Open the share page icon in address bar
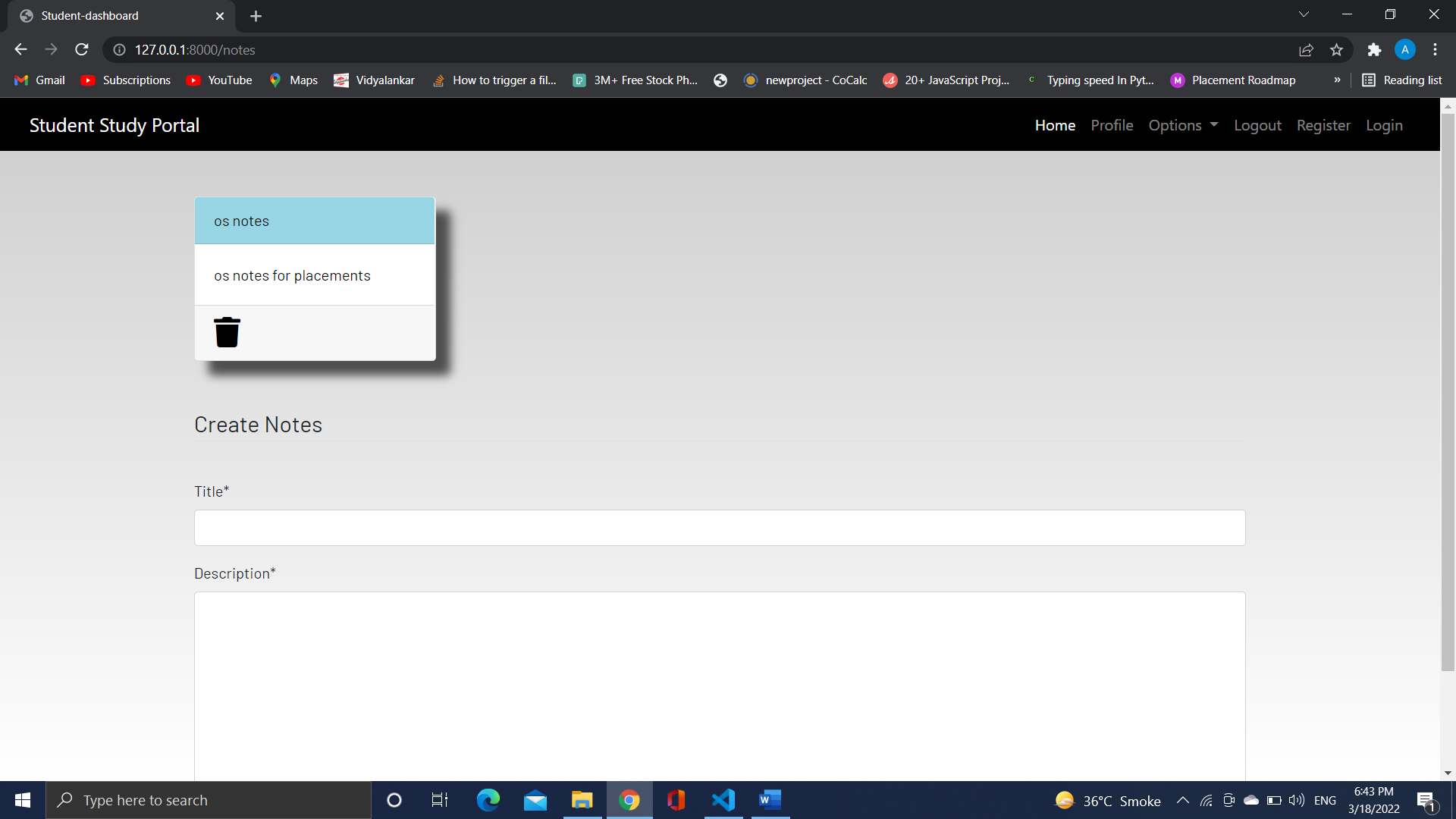This screenshot has height=819, width=1456. 1306,50
